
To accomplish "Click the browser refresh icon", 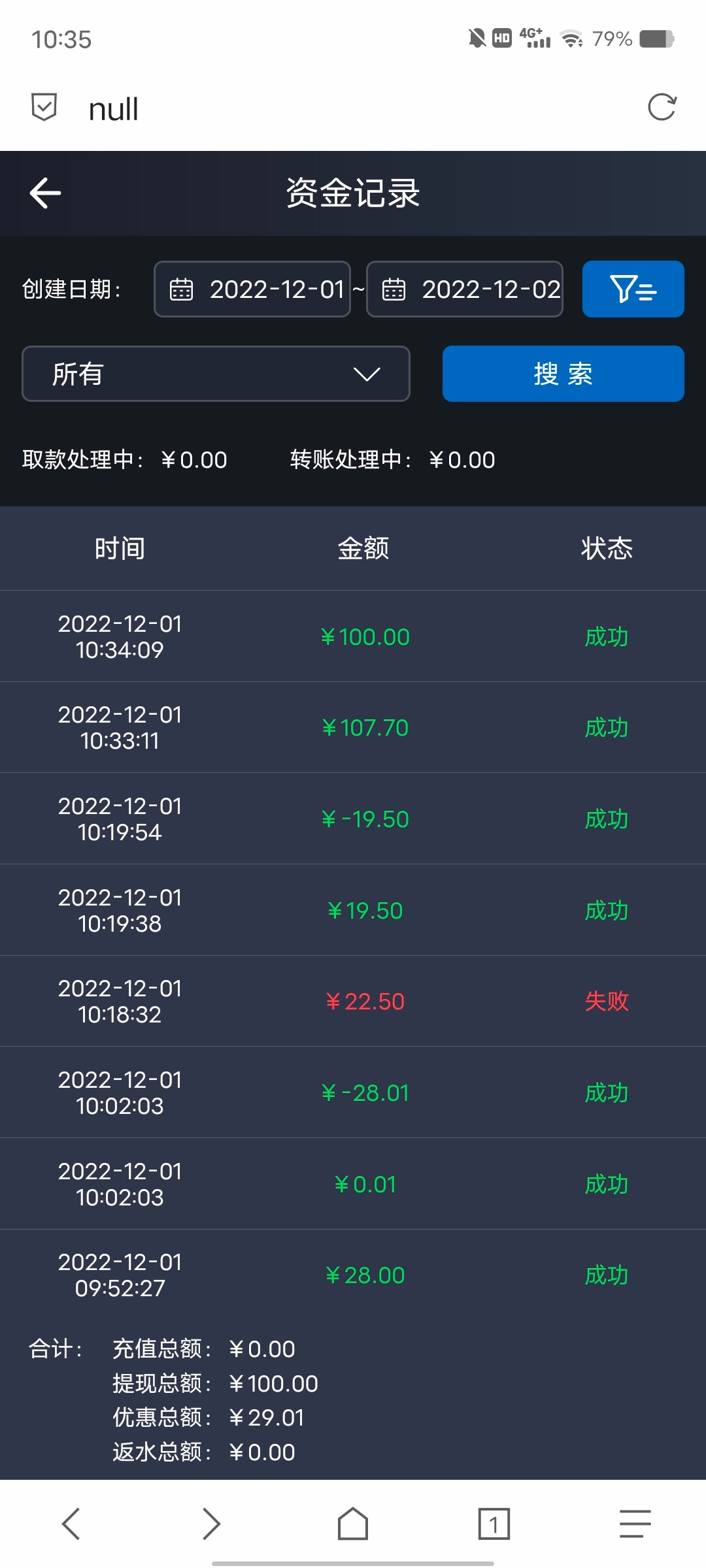I will (662, 107).
